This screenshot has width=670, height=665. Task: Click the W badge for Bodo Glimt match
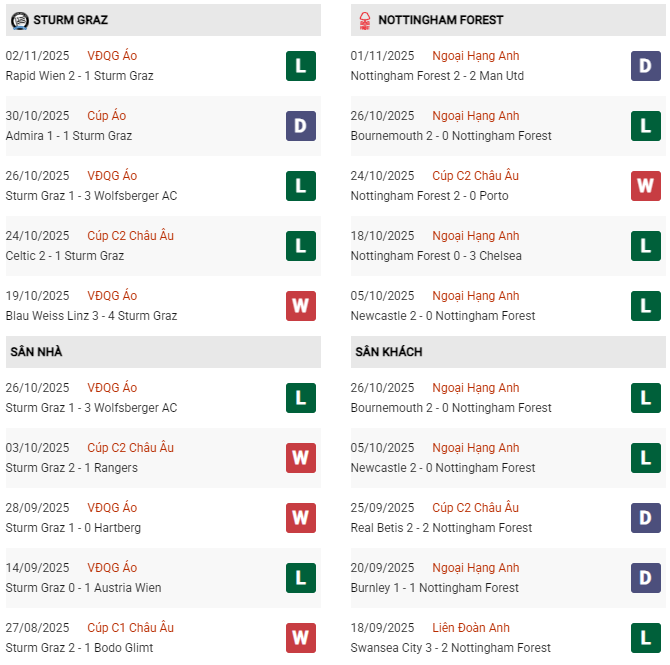[x=300, y=638]
